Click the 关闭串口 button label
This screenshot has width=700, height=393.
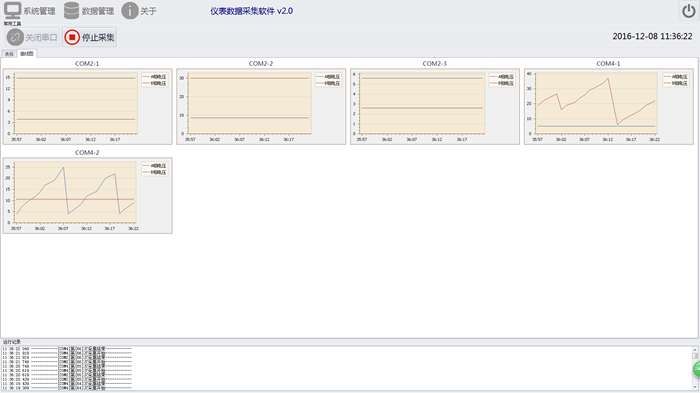(41, 38)
